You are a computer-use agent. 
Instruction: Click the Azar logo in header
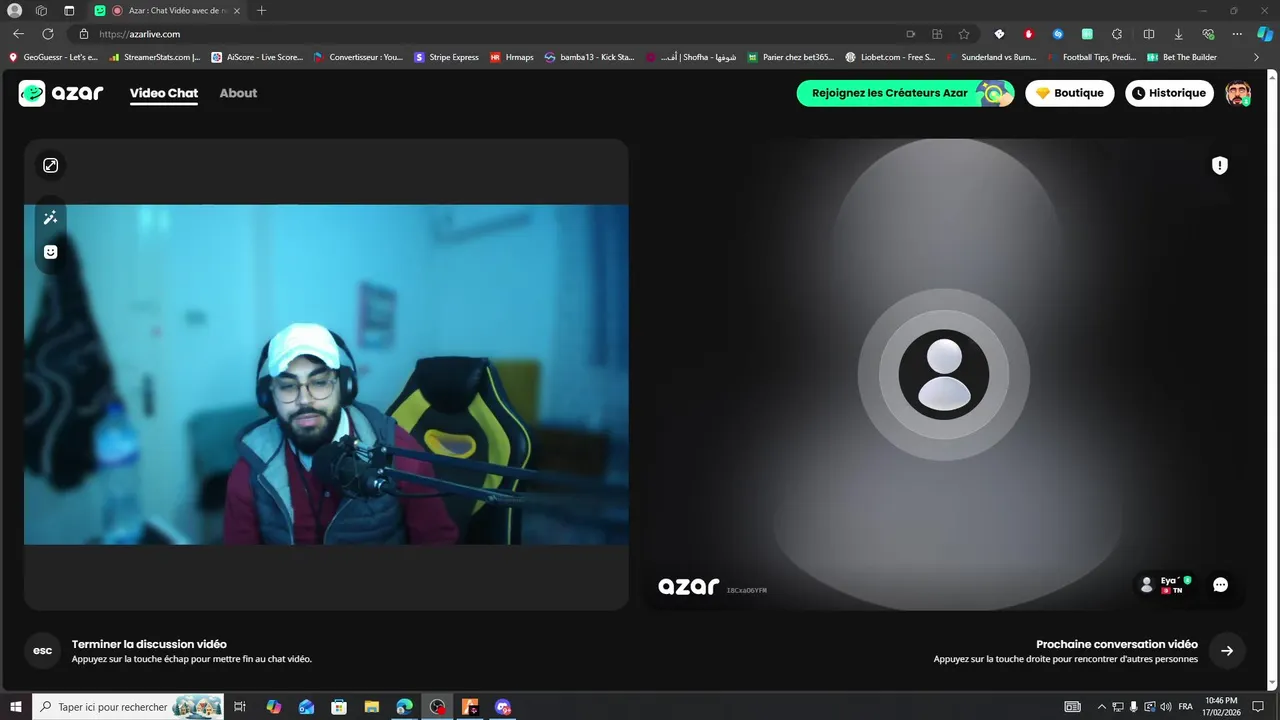click(61, 93)
